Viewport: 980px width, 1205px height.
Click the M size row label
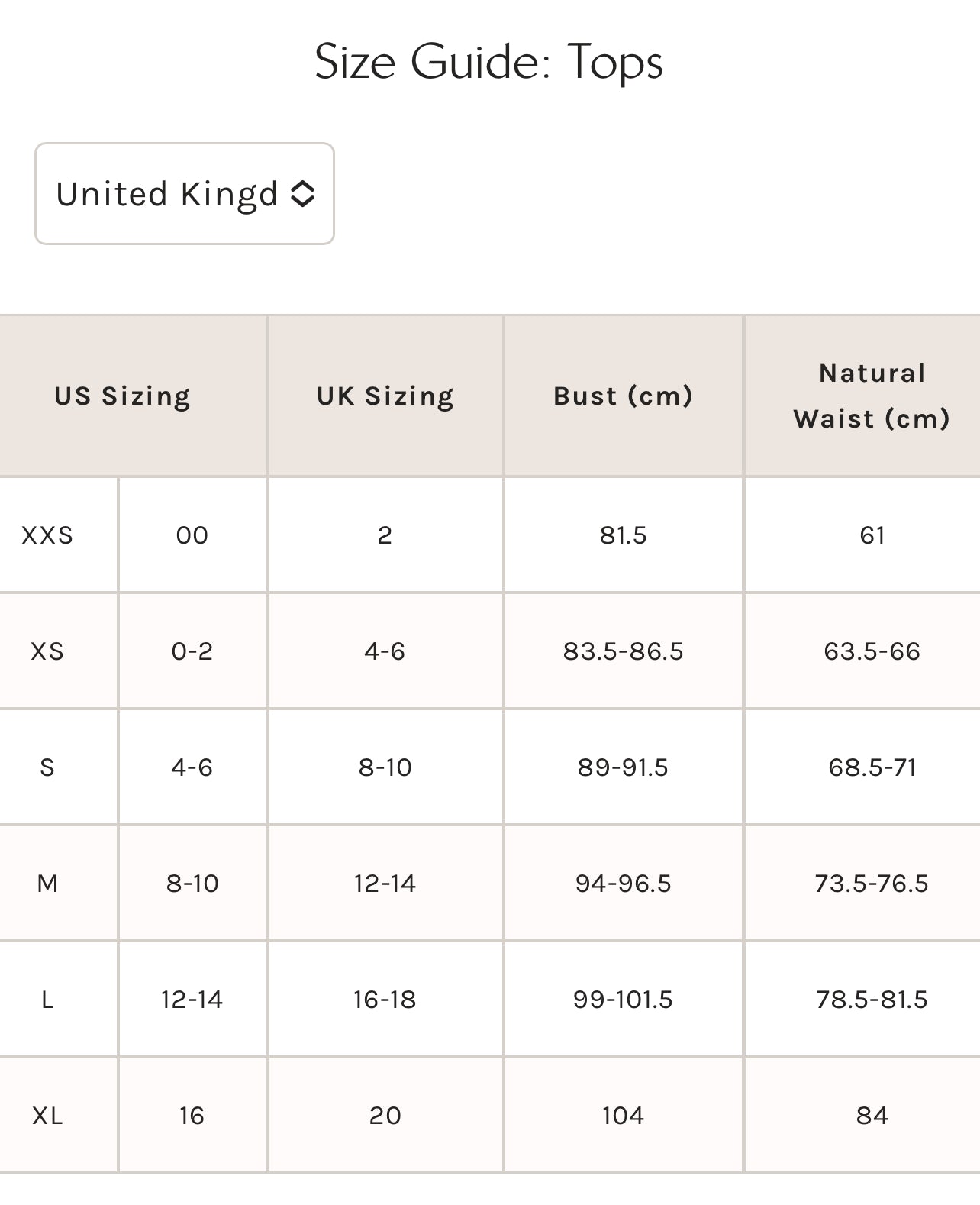[47, 884]
